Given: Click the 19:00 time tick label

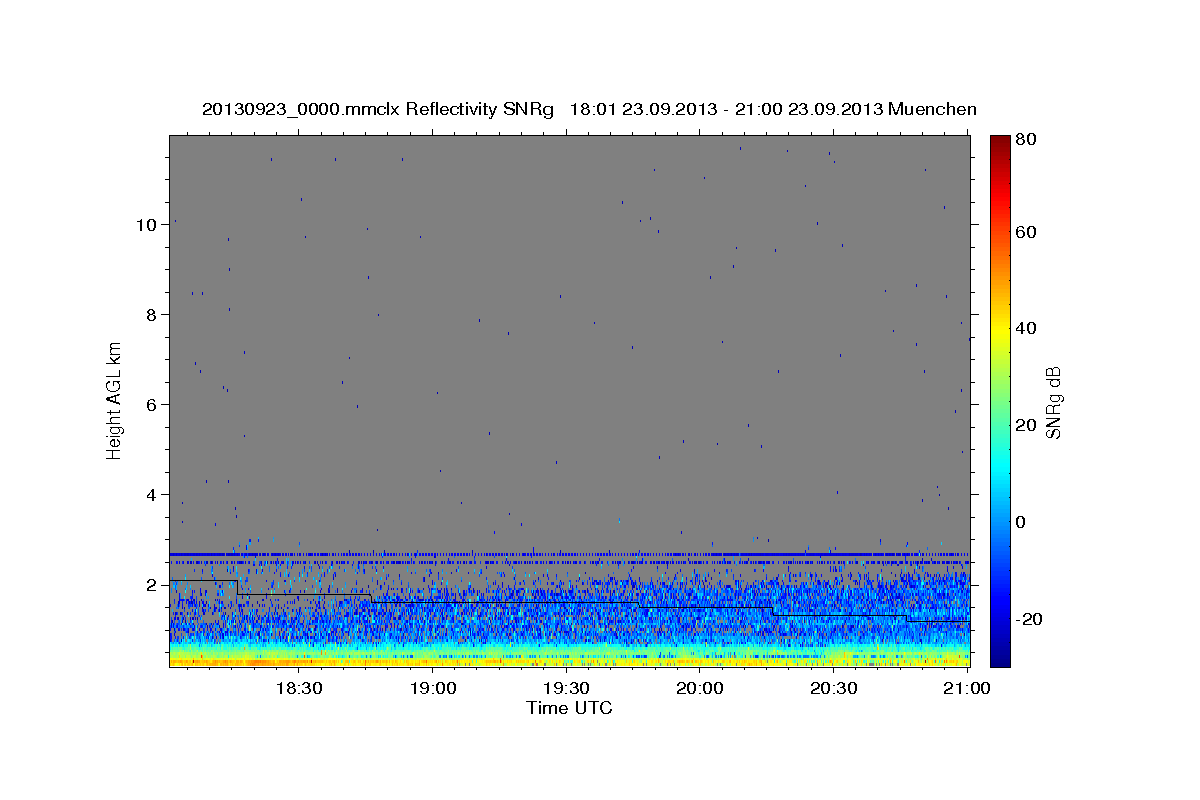Looking at the screenshot, I should [x=432, y=689].
